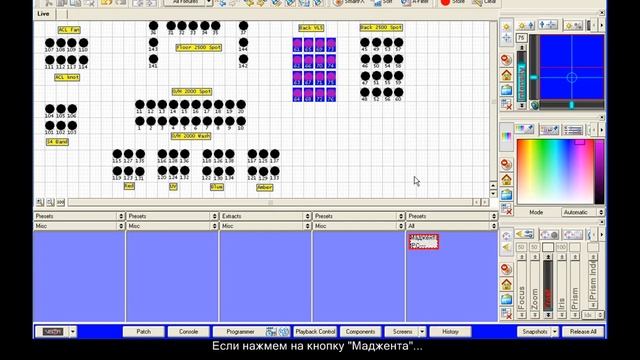640x360 pixels.
Task: Open Extracts pool type dropdown
Action: coord(266,216)
